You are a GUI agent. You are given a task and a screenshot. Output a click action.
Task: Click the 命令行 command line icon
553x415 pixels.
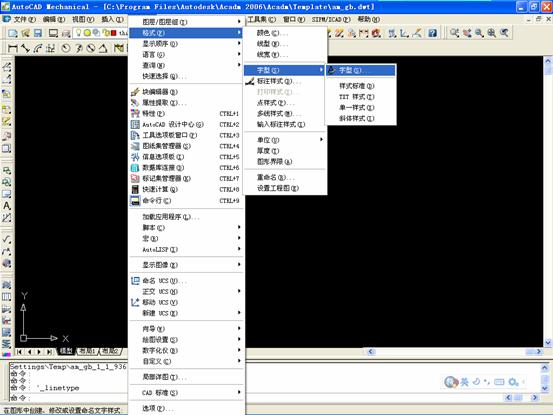(135, 201)
